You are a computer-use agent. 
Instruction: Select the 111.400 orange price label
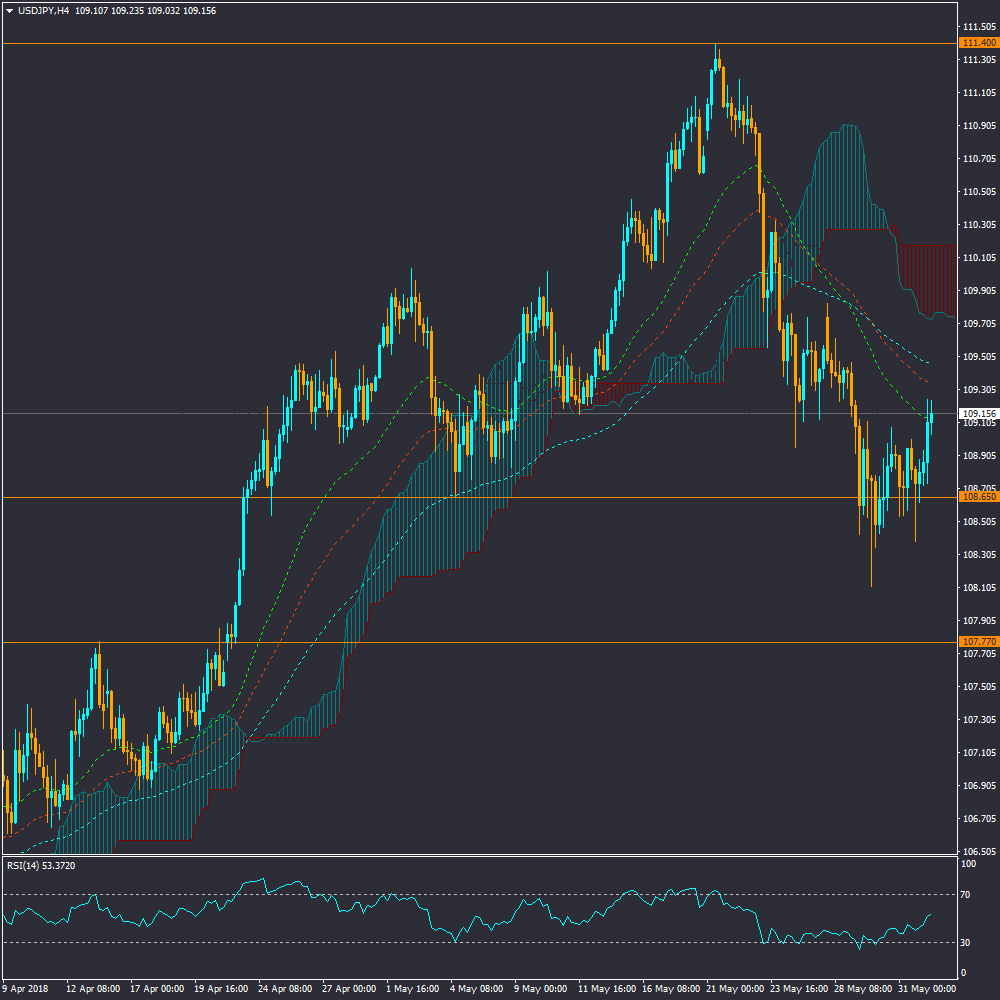977,43
